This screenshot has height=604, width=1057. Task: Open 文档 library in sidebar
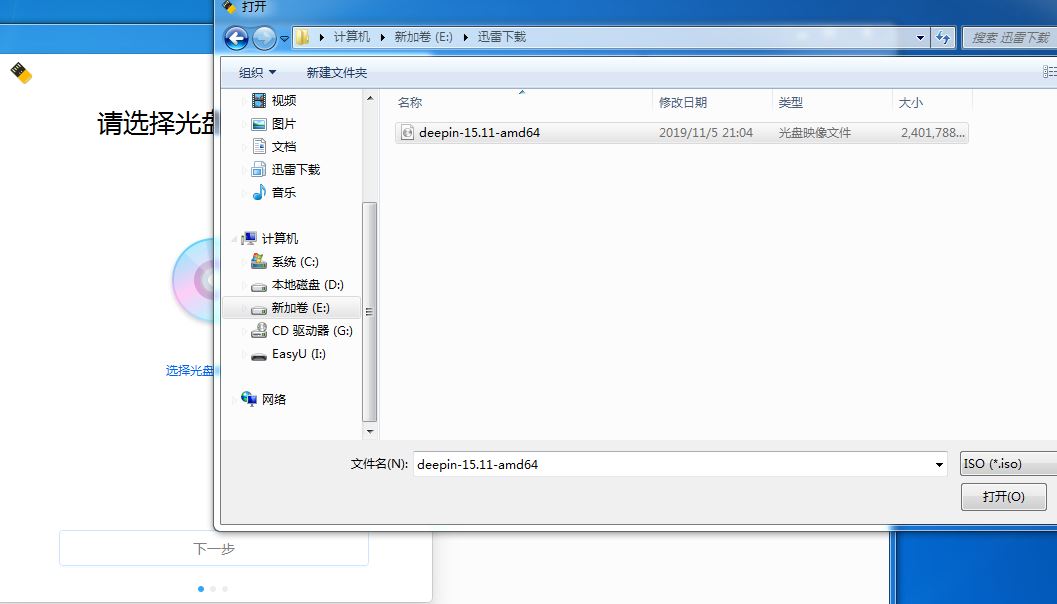point(284,146)
